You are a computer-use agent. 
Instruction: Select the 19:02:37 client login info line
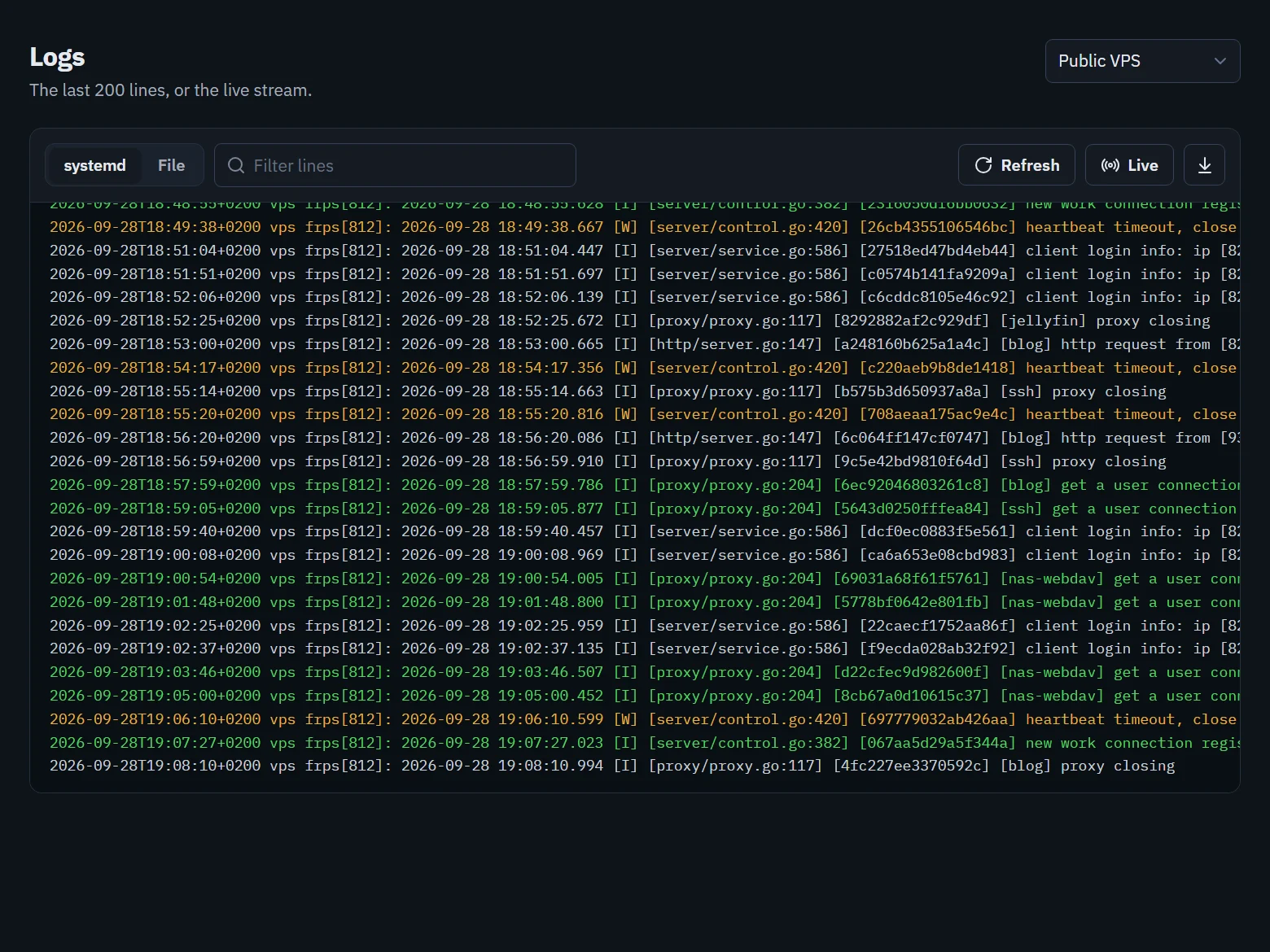pyautogui.click(x=643, y=648)
